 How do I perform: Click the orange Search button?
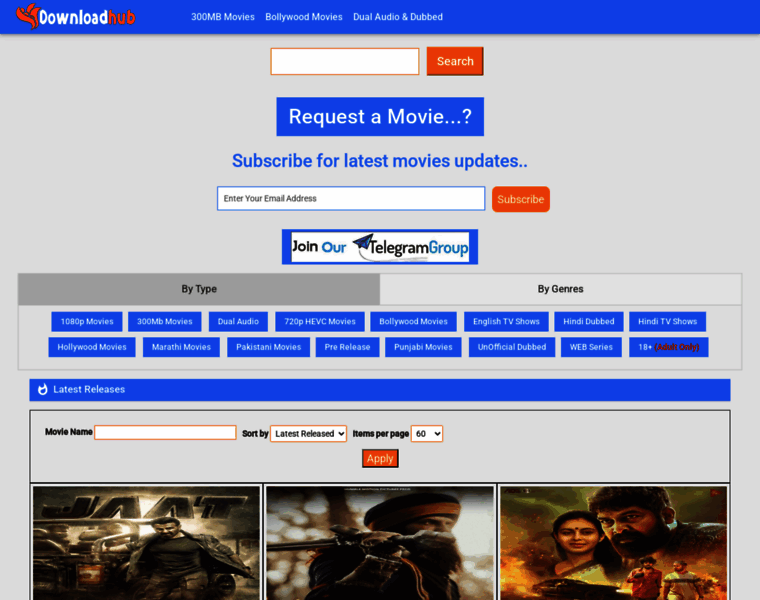(455, 61)
